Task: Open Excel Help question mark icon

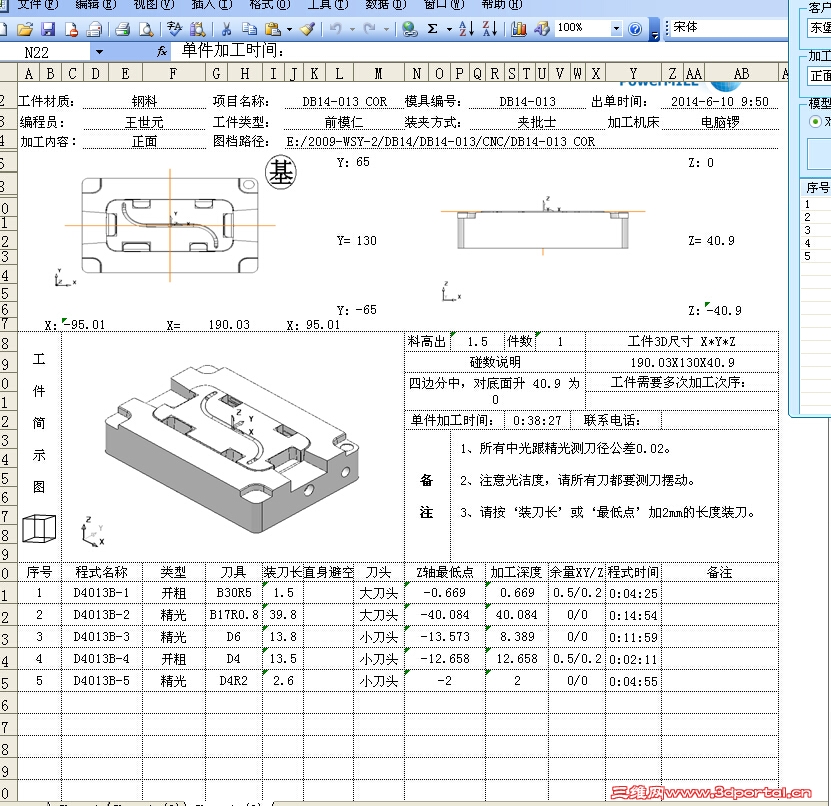Action: coord(635,29)
